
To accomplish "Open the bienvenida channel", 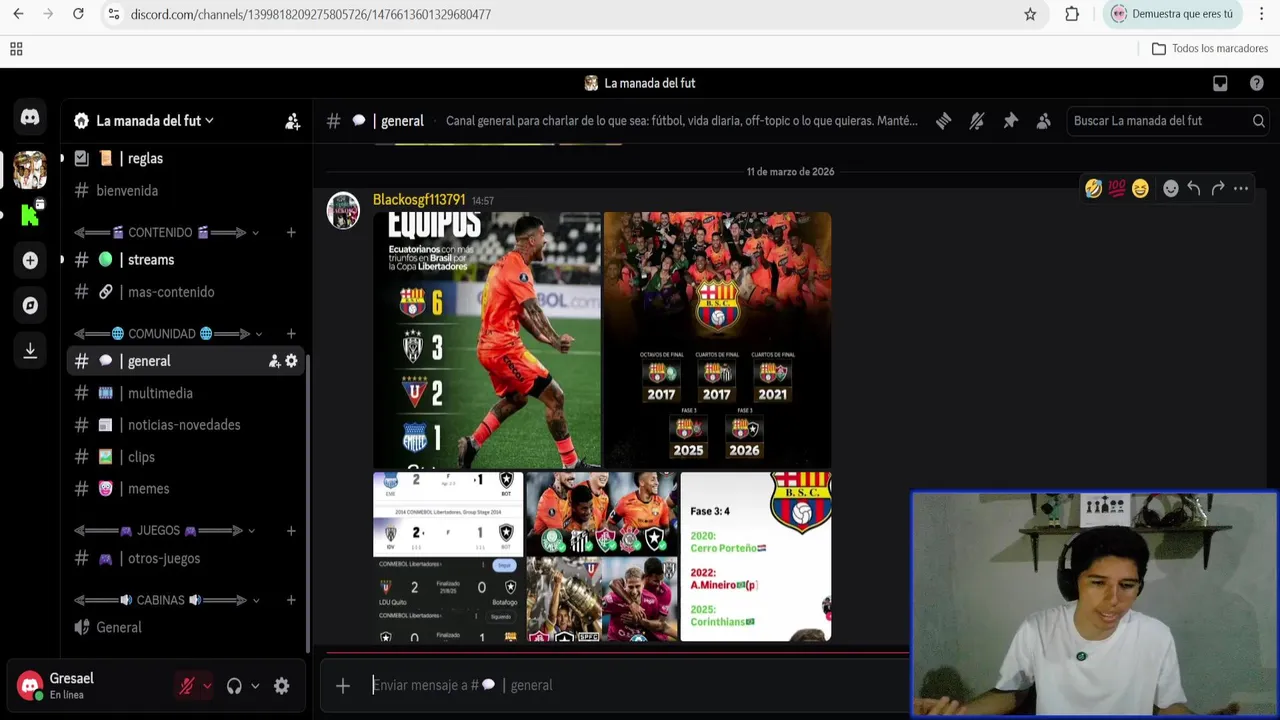I will tap(185, 191).
